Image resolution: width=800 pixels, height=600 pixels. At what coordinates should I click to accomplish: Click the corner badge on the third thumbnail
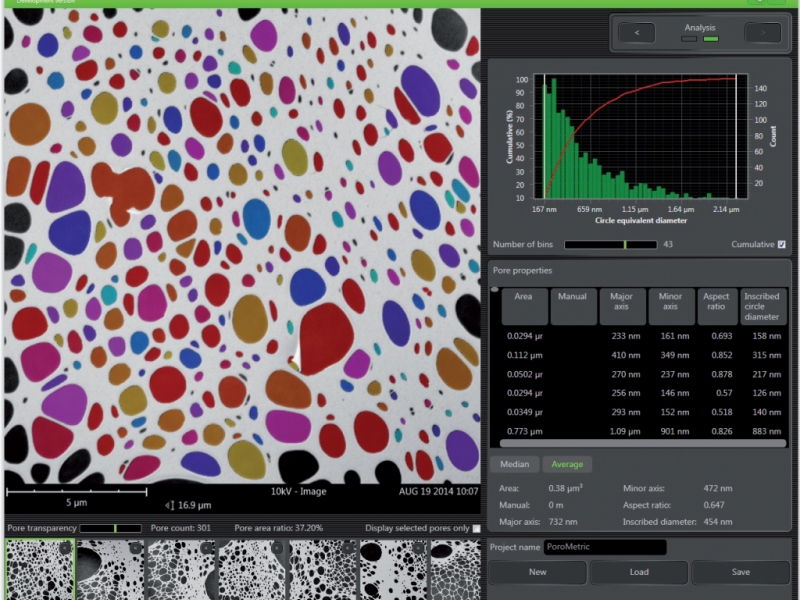[x=207, y=548]
